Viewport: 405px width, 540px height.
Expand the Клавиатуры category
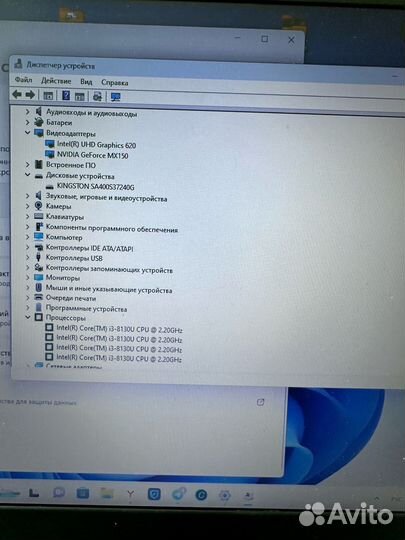pyautogui.click(x=27, y=216)
